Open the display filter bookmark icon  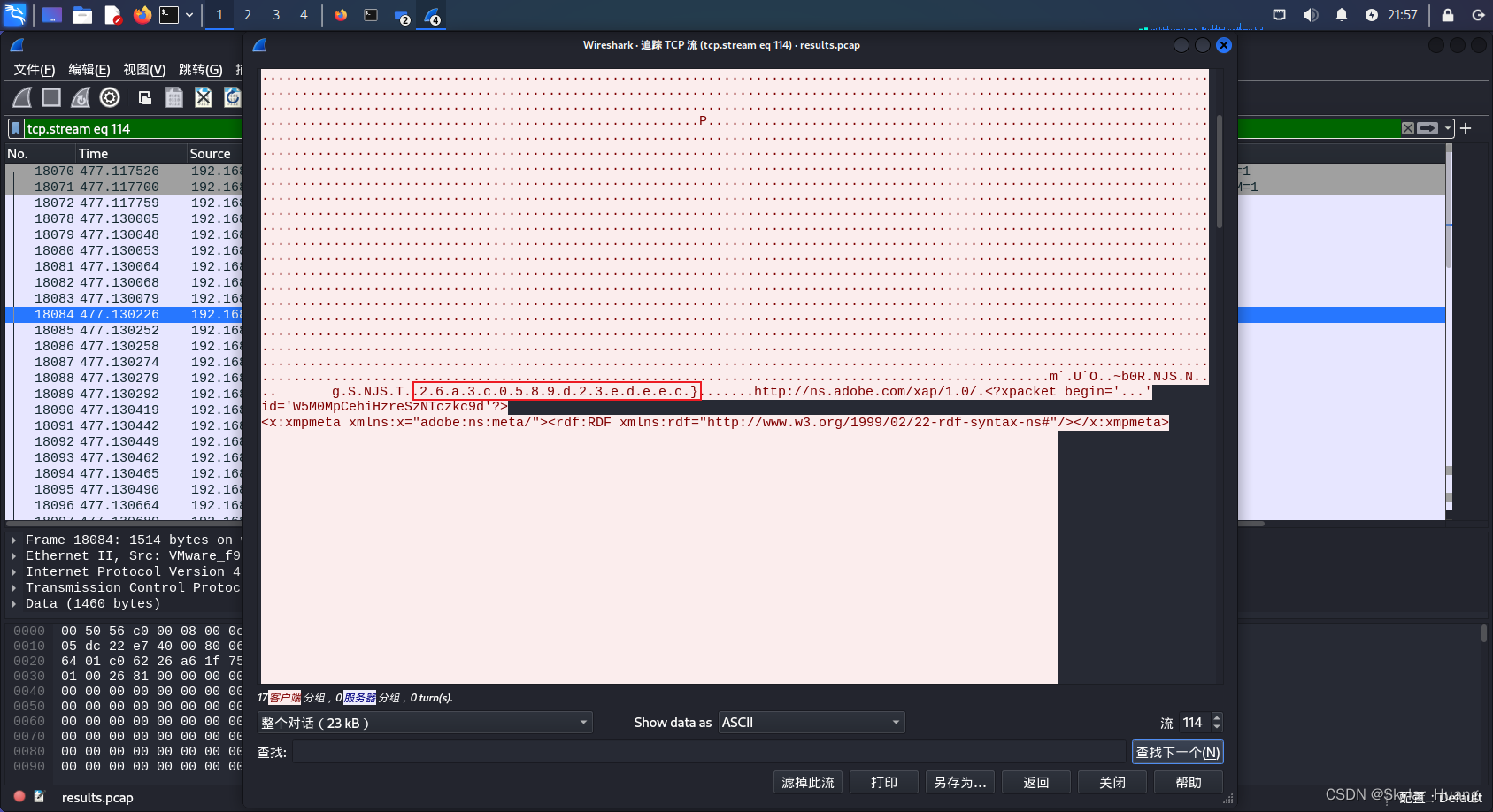(x=15, y=128)
